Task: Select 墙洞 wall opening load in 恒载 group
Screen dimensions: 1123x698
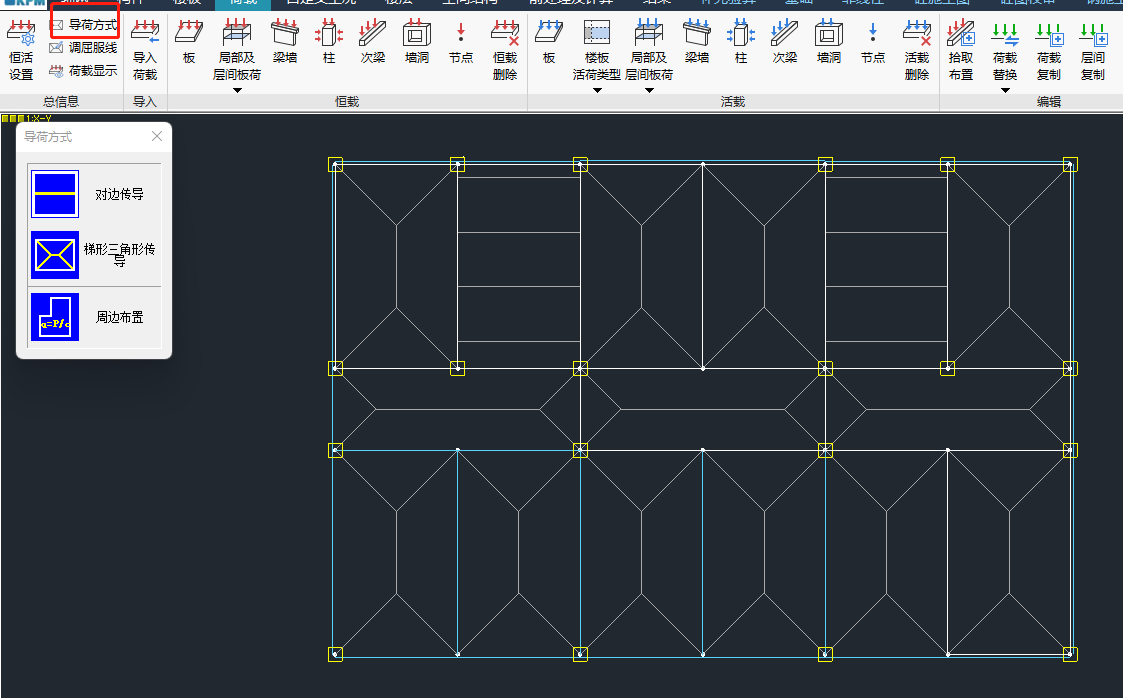Action: coord(417,42)
